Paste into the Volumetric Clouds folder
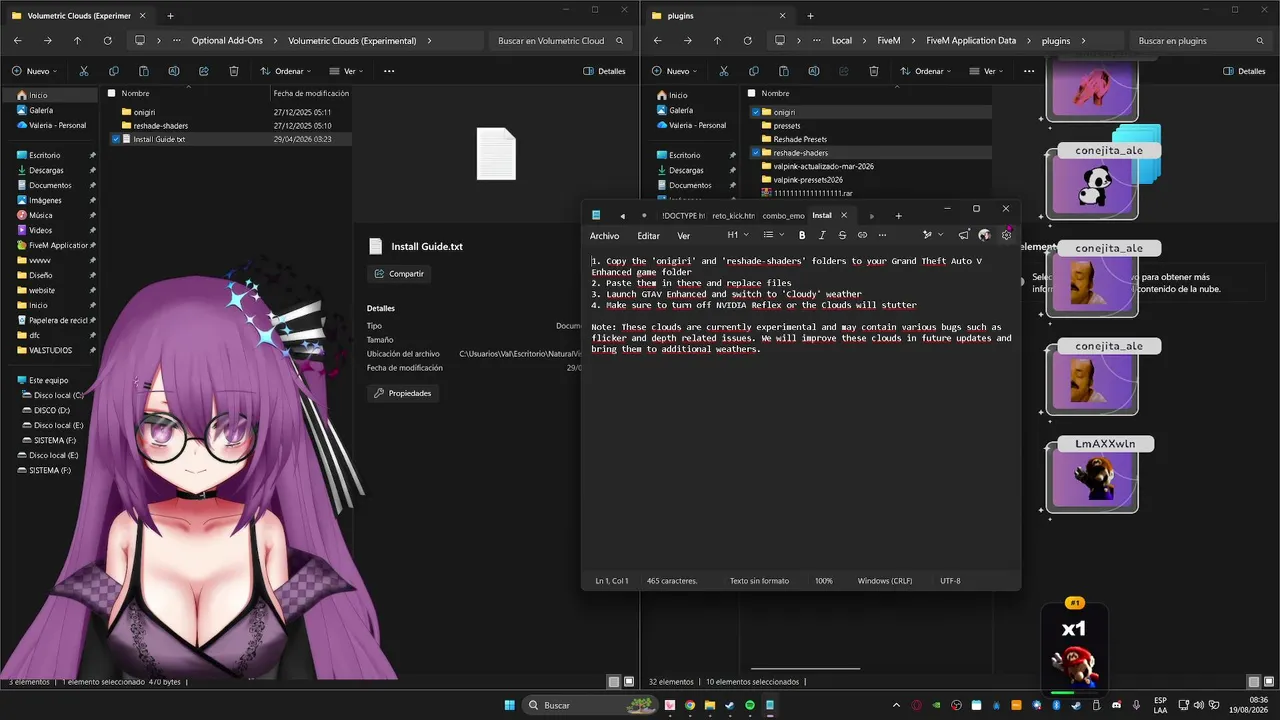 click(x=144, y=71)
